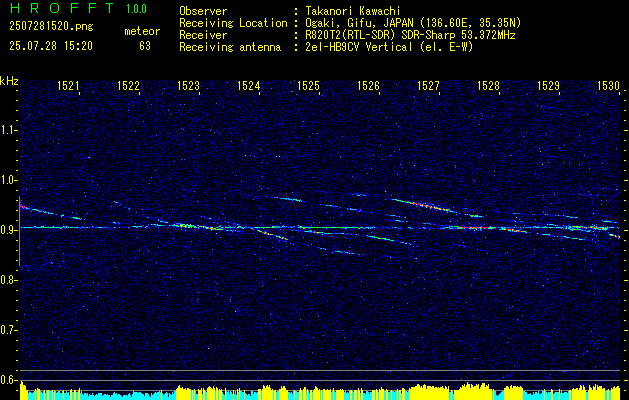Click the 0.9 kHz frequency label
The width and height of the screenshot is (629, 400).
[8, 230]
